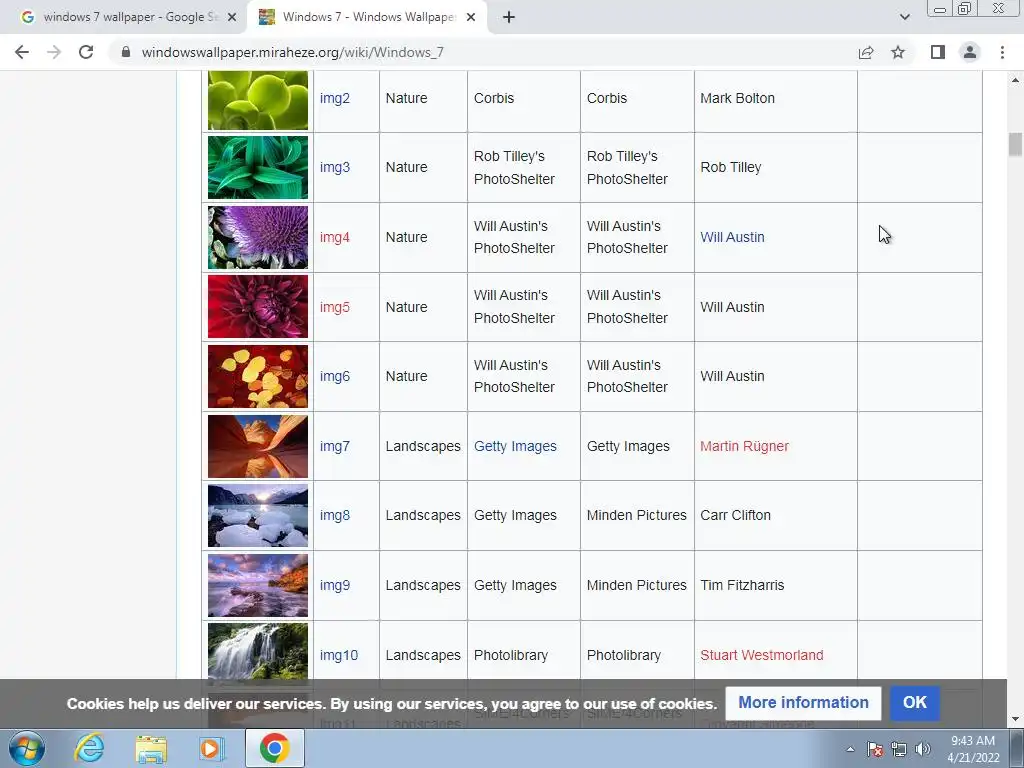Open the img8 link
1024x768 pixels.
[335, 515]
